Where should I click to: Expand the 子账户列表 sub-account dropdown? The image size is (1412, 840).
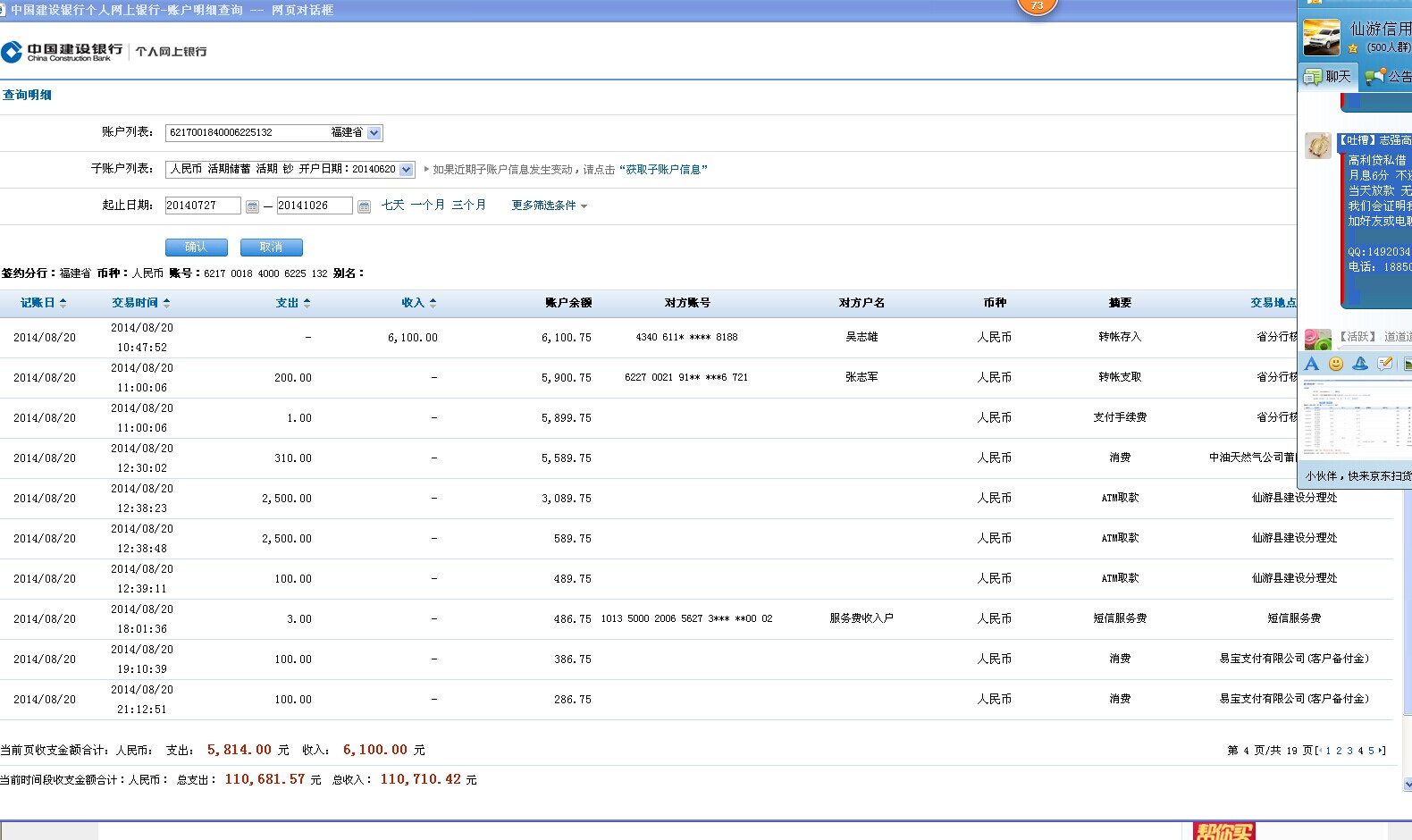[407, 170]
